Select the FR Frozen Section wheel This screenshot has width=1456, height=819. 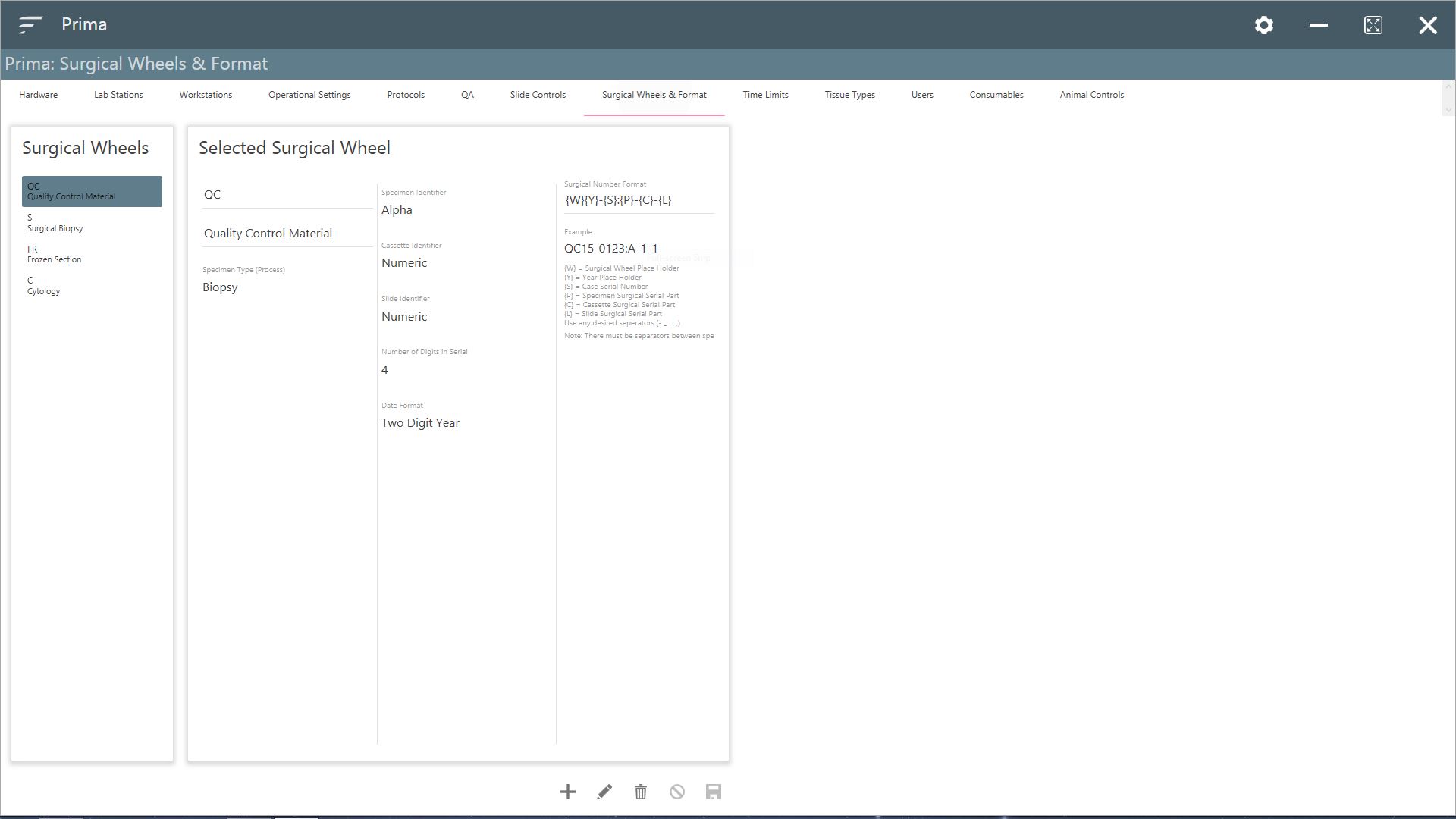click(92, 254)
